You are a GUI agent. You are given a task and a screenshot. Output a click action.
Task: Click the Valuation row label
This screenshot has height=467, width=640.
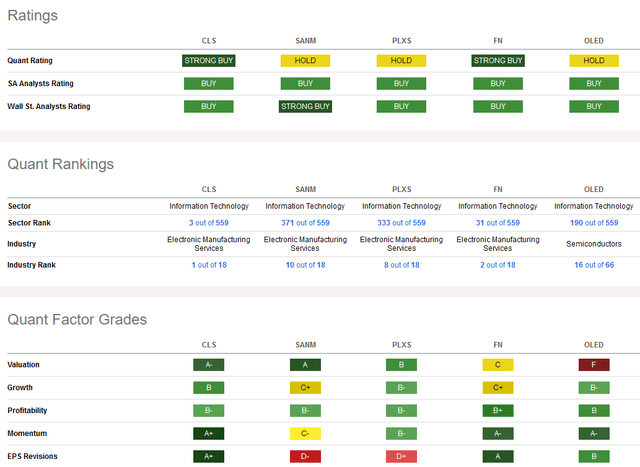[26, 366]
